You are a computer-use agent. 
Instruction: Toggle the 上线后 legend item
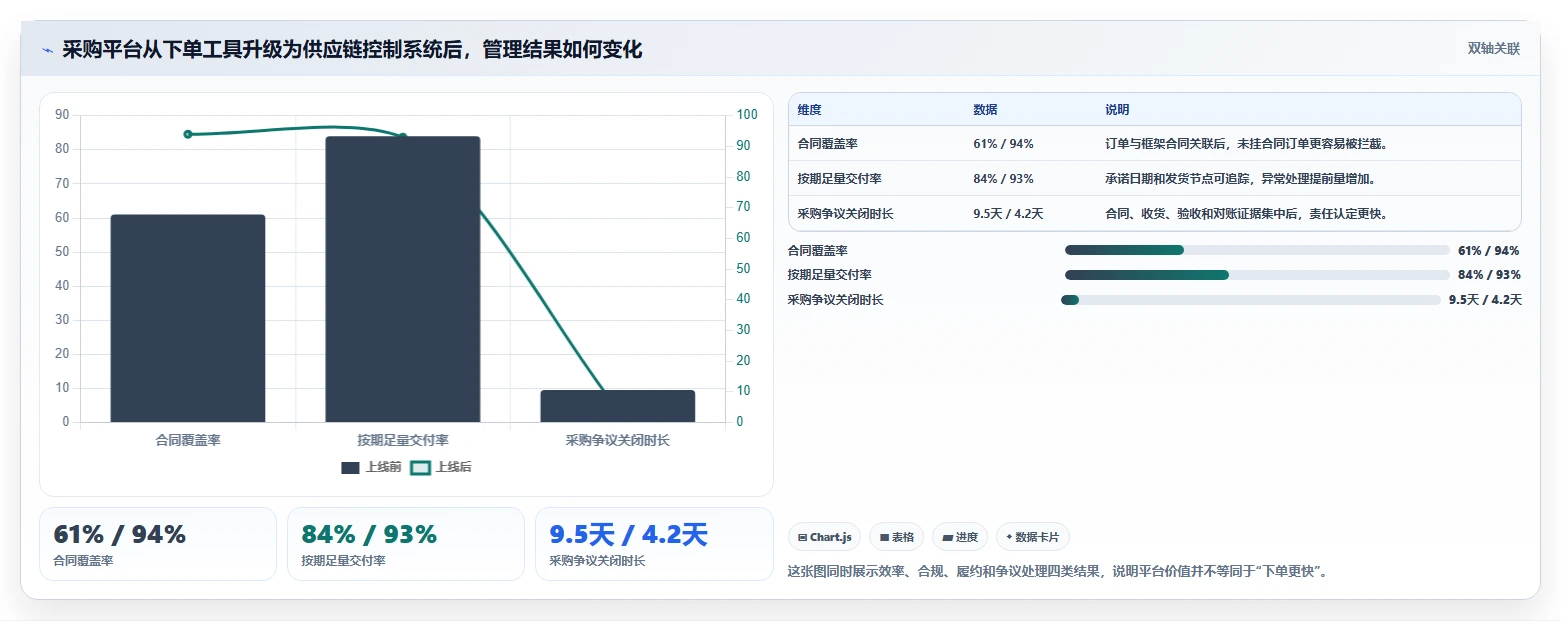coord(441,467)
